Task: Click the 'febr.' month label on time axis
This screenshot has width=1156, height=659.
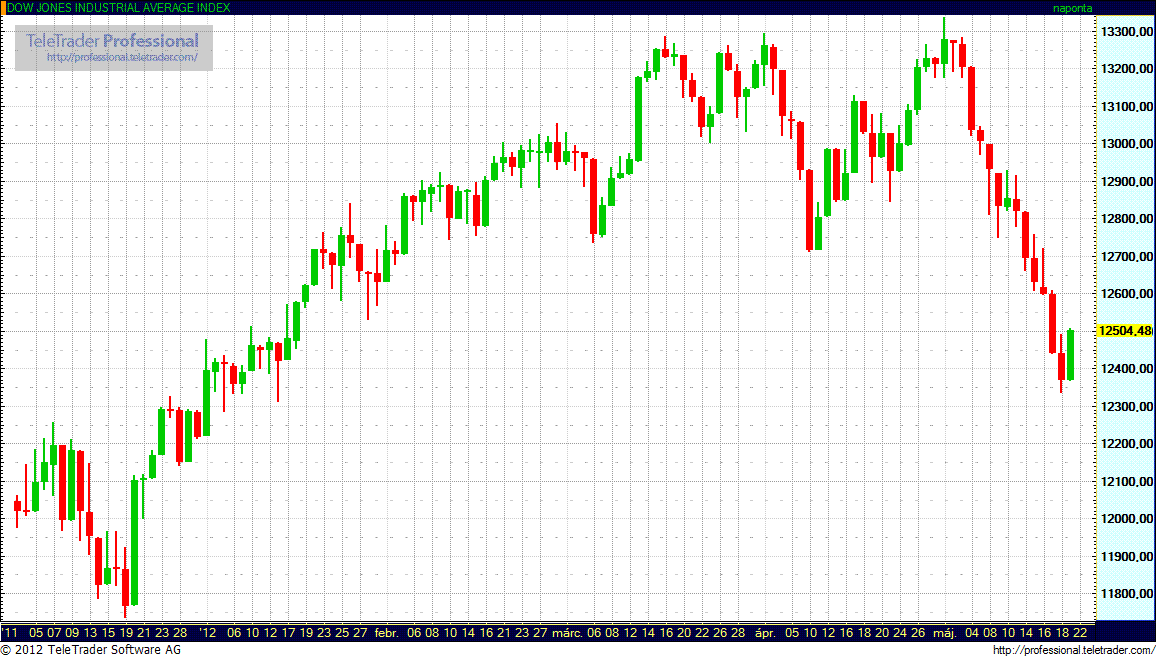Action: (386, 633)
